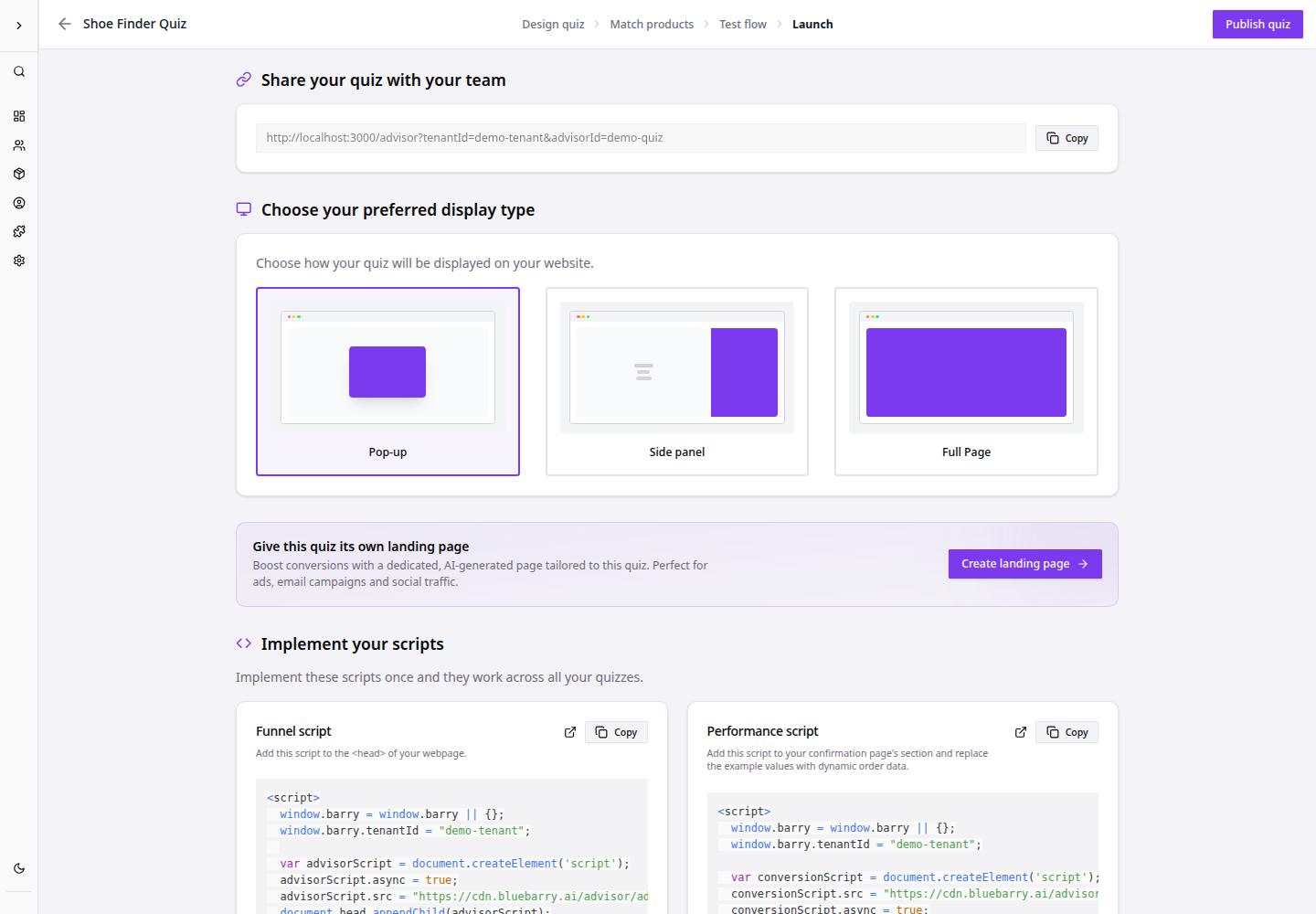Open the settings gear icon in sidebar
This screenshot has height=914, width=1316.
click(x=19, y=260)
